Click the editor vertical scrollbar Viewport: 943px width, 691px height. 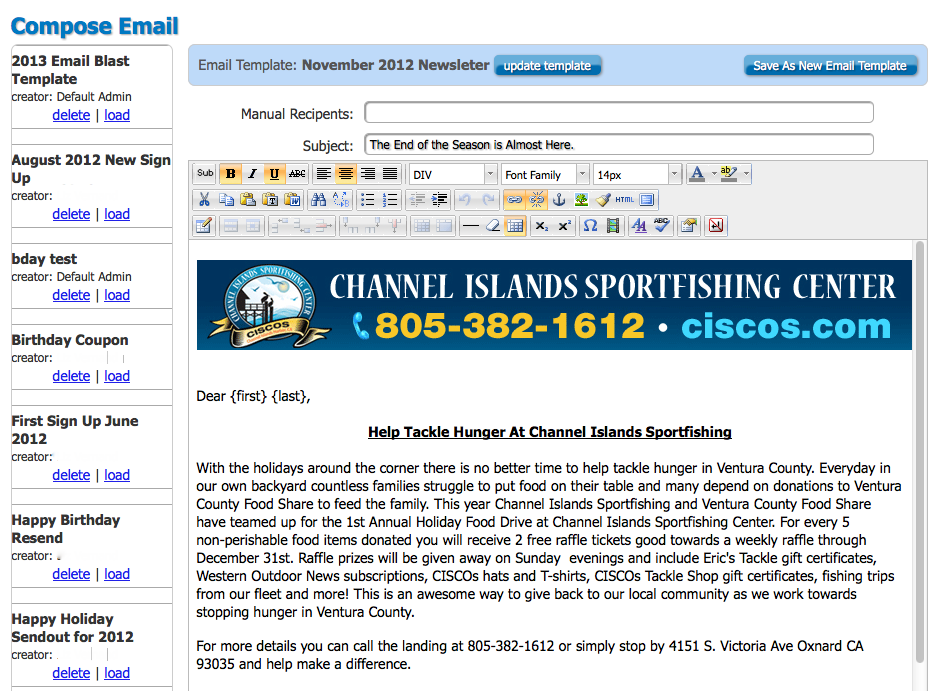(920, 451)
